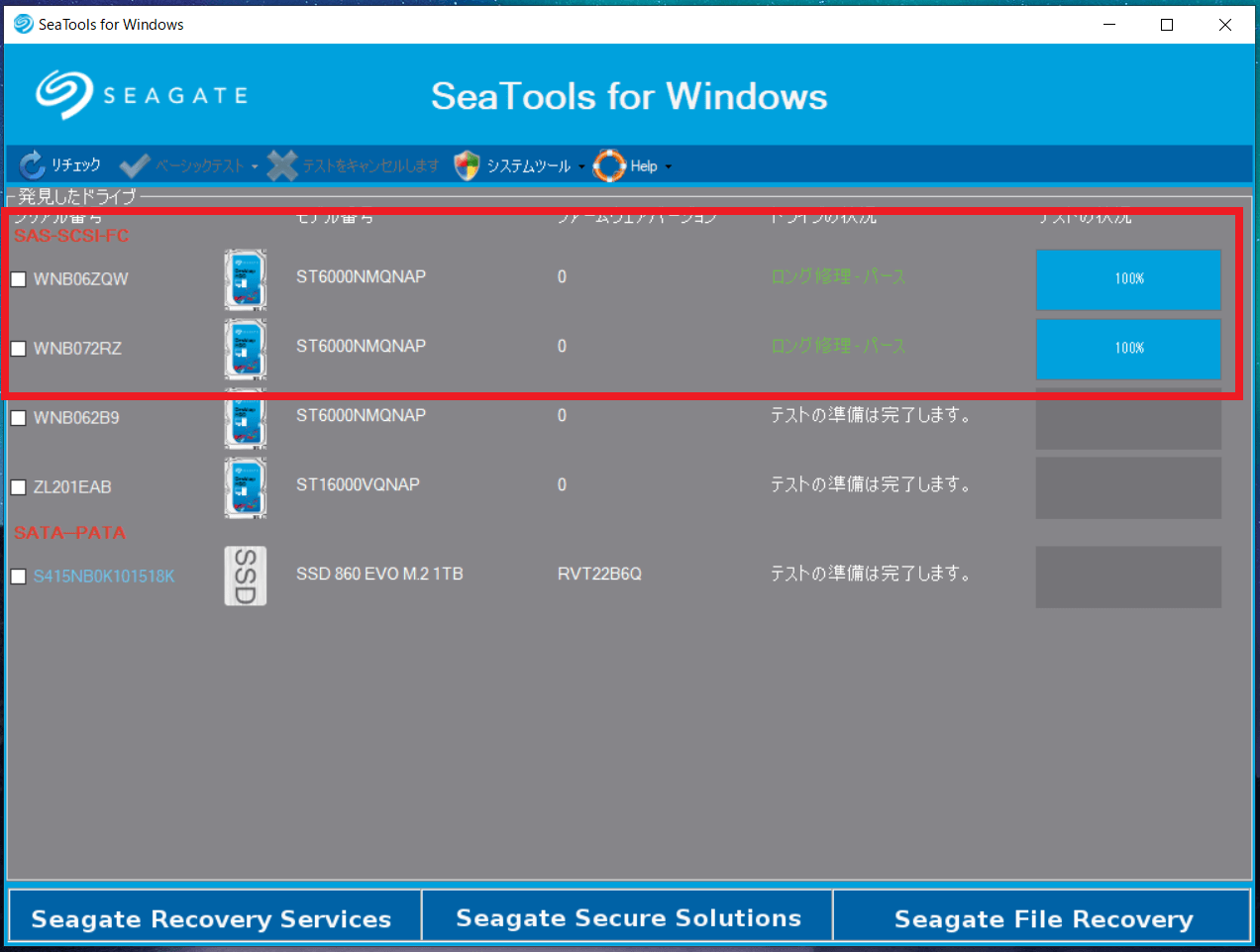Click model number ST16000VQNAP
Screen dimensions: 1260x952
point(358,484)
